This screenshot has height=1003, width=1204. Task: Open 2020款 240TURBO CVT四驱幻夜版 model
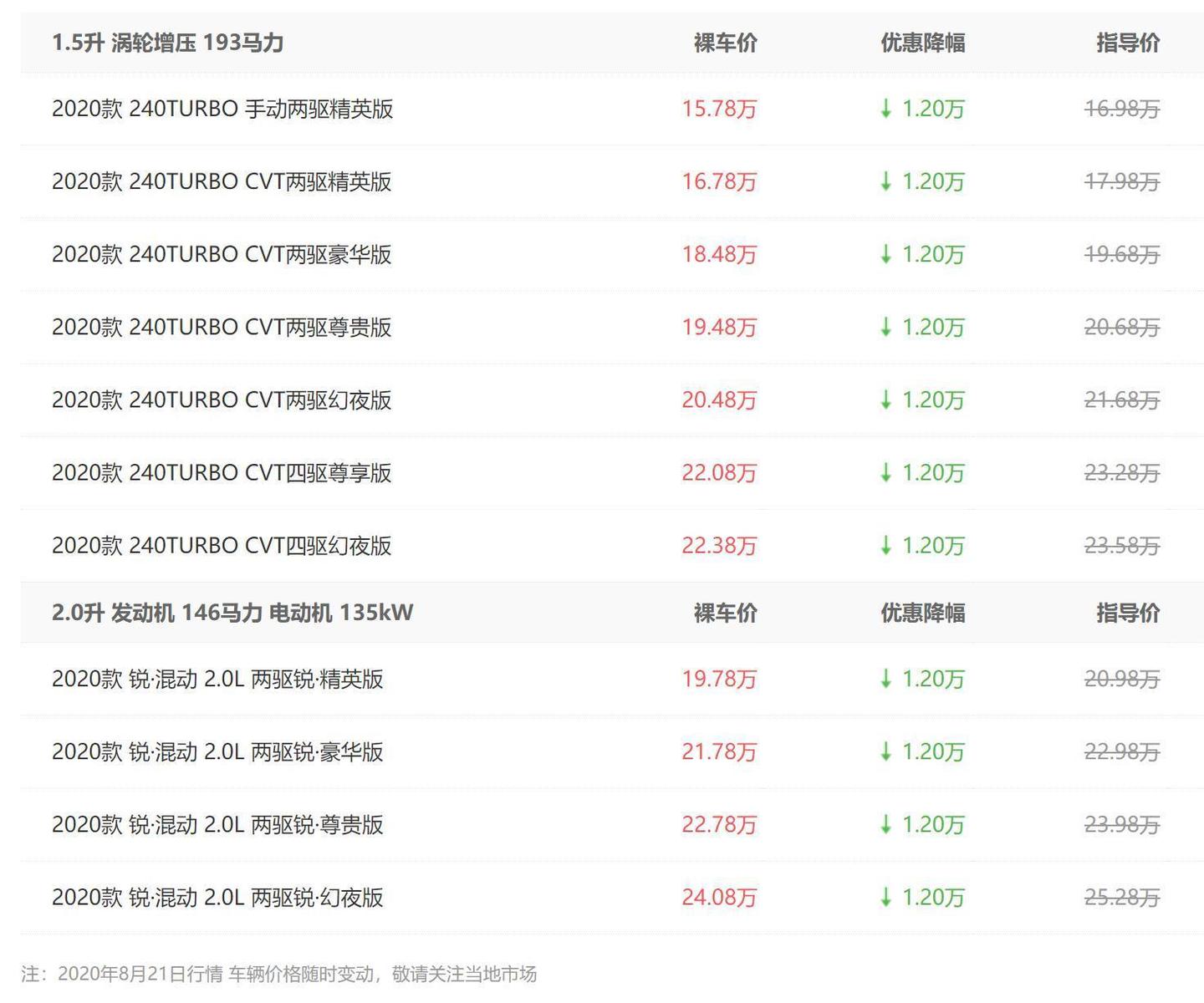(222, 546)
